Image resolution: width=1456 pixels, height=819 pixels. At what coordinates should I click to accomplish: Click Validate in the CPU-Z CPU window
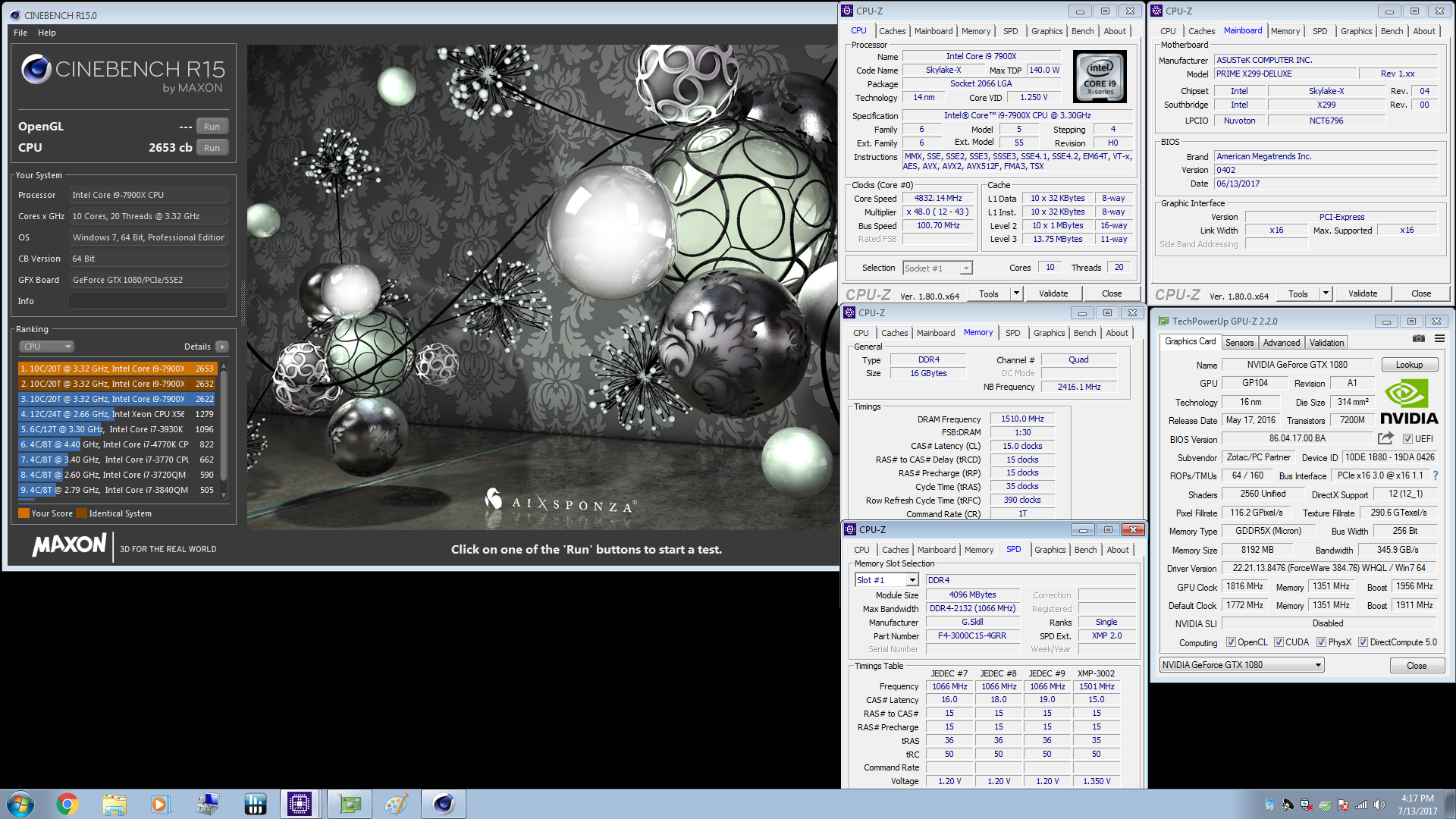point(1053,293)
